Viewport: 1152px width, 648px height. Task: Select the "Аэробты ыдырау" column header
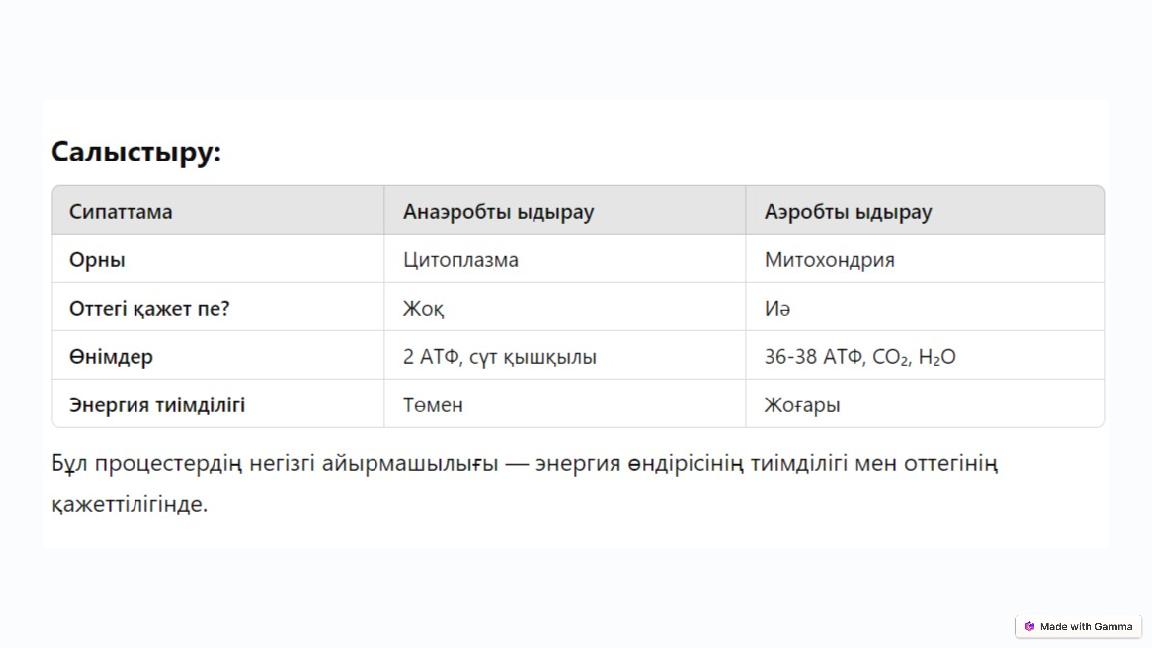pos(848,212)
